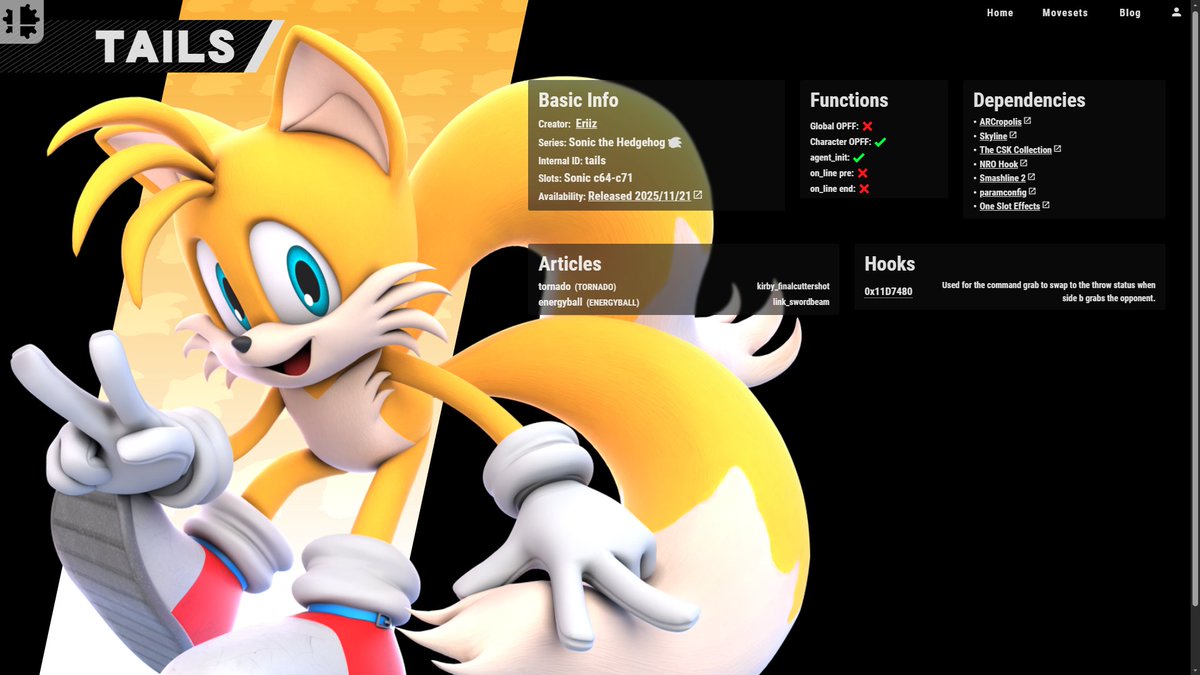
Task: Click the Character OPFF label
Action: pyautogui.click(x=840, y=142)
